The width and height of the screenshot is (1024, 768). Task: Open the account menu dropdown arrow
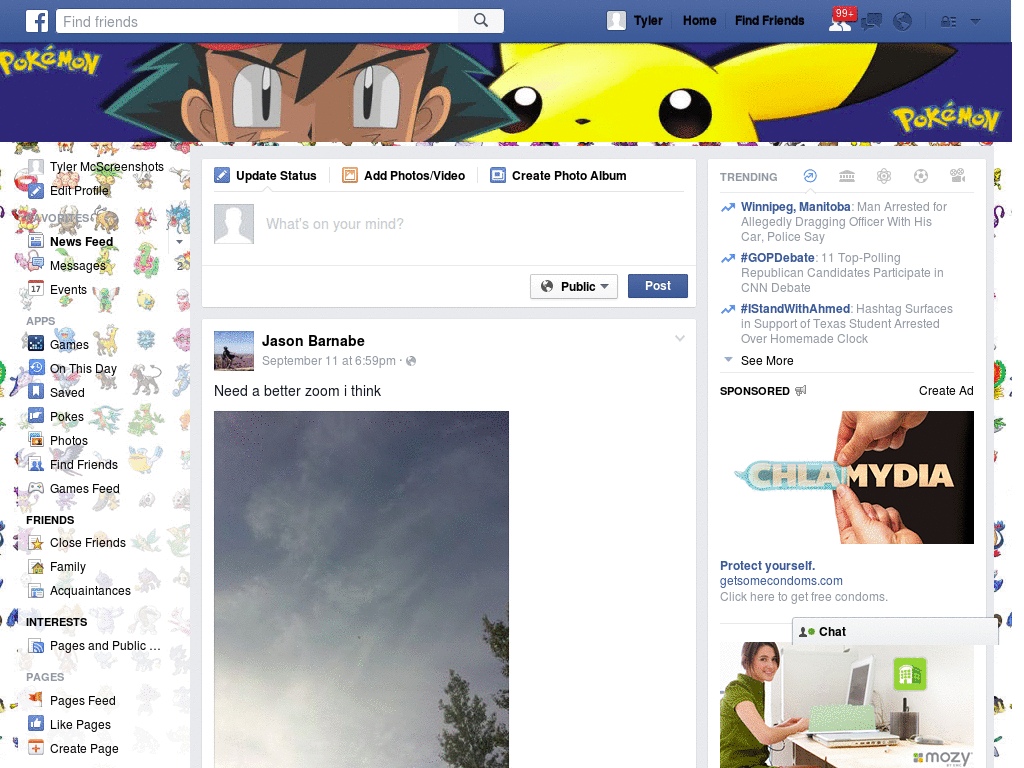click(x=975, y=22)
